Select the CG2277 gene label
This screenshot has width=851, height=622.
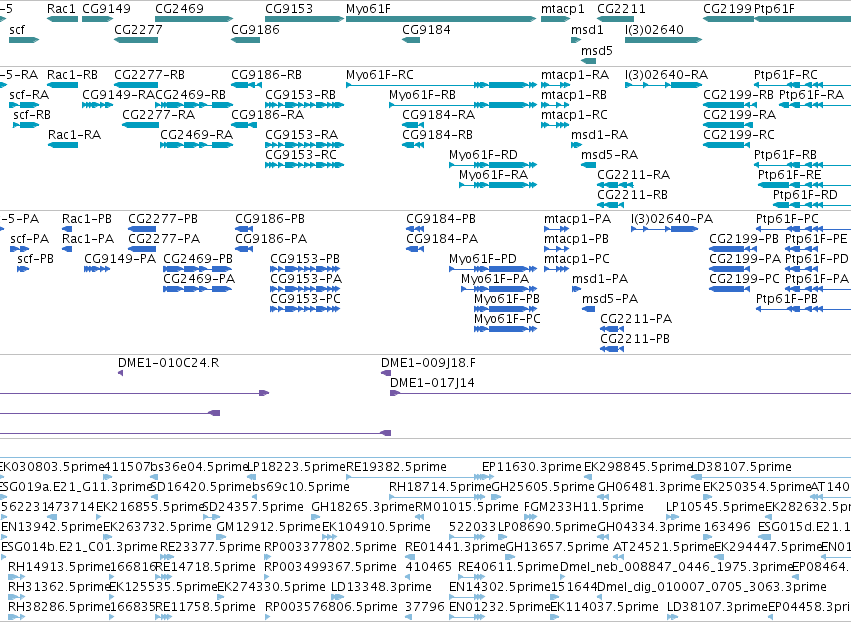click(138, 29)
